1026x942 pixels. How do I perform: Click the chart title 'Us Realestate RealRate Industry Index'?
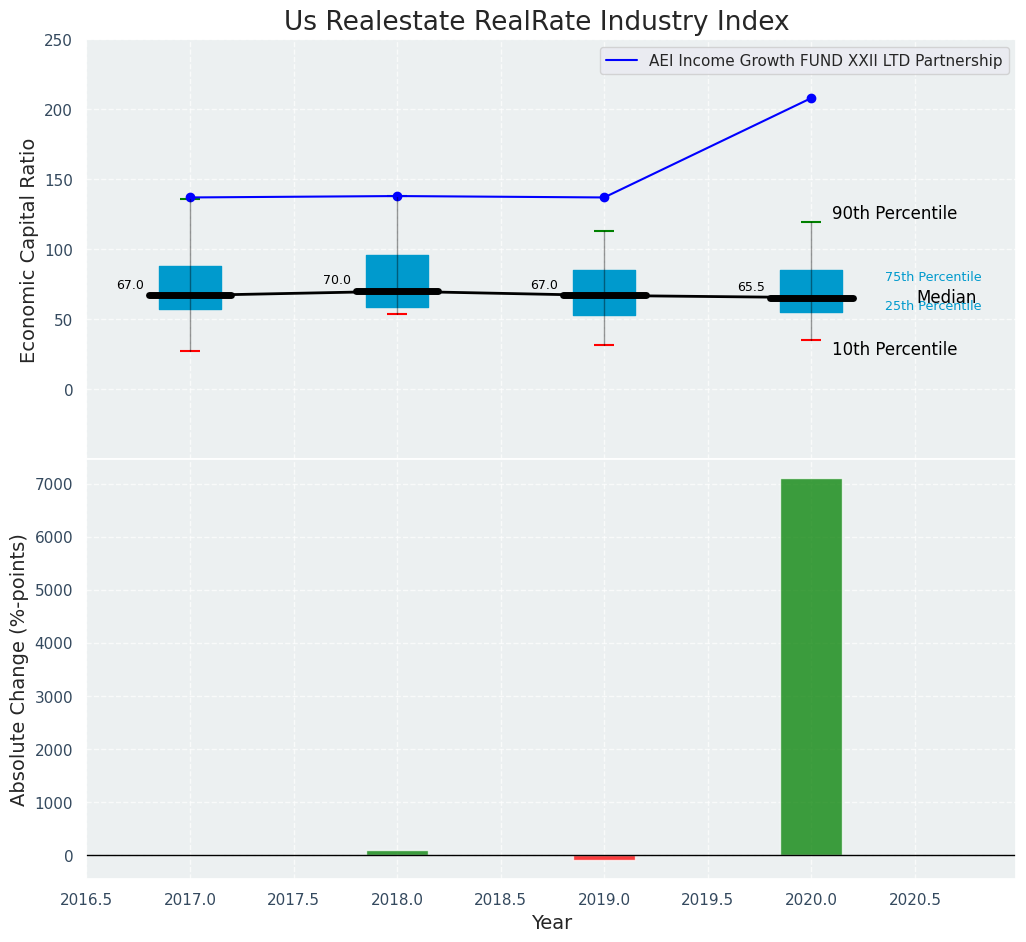pyautogui.click(x=536, y=22)
